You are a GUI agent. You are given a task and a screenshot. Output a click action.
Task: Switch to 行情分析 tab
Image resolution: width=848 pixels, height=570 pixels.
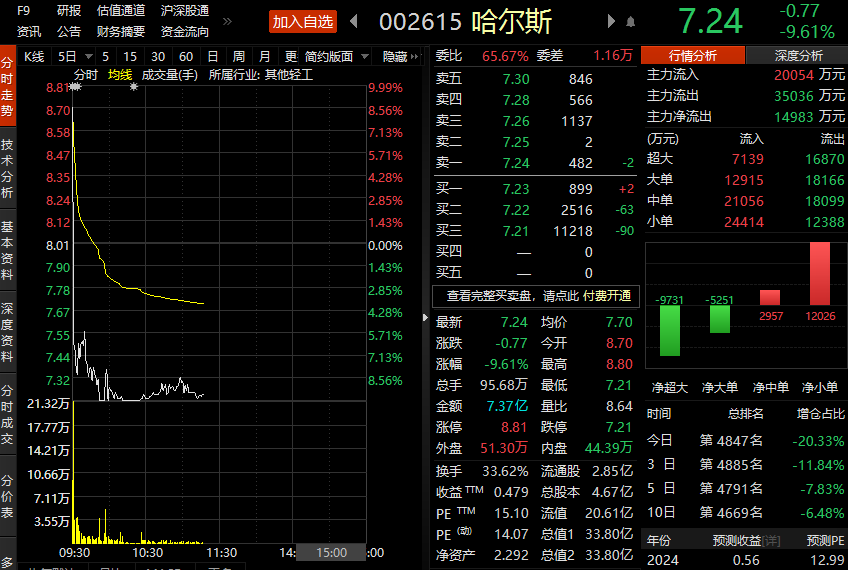692,55
